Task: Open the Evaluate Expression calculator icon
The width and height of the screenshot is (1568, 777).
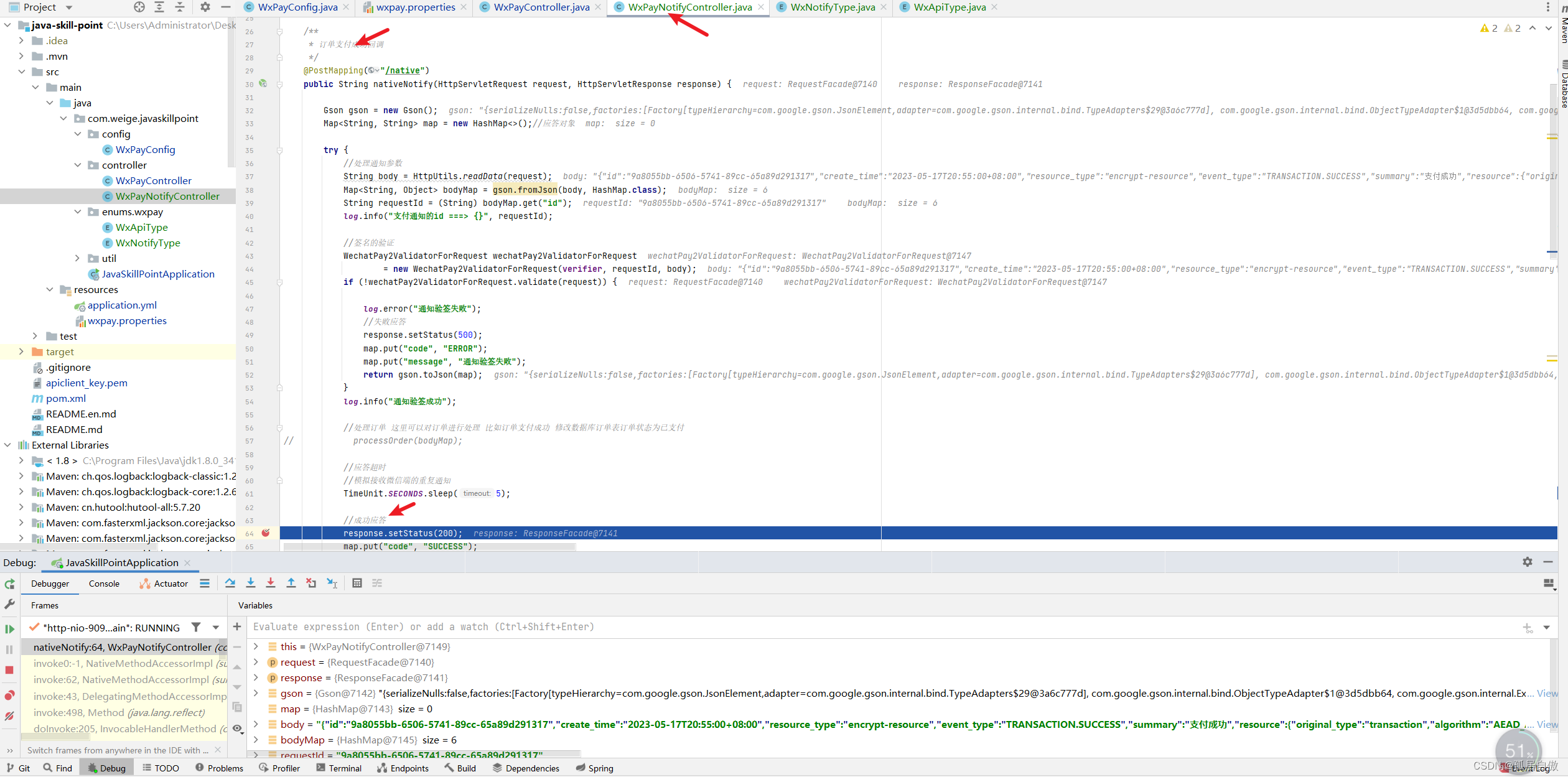Action: [x=357, y=584]
